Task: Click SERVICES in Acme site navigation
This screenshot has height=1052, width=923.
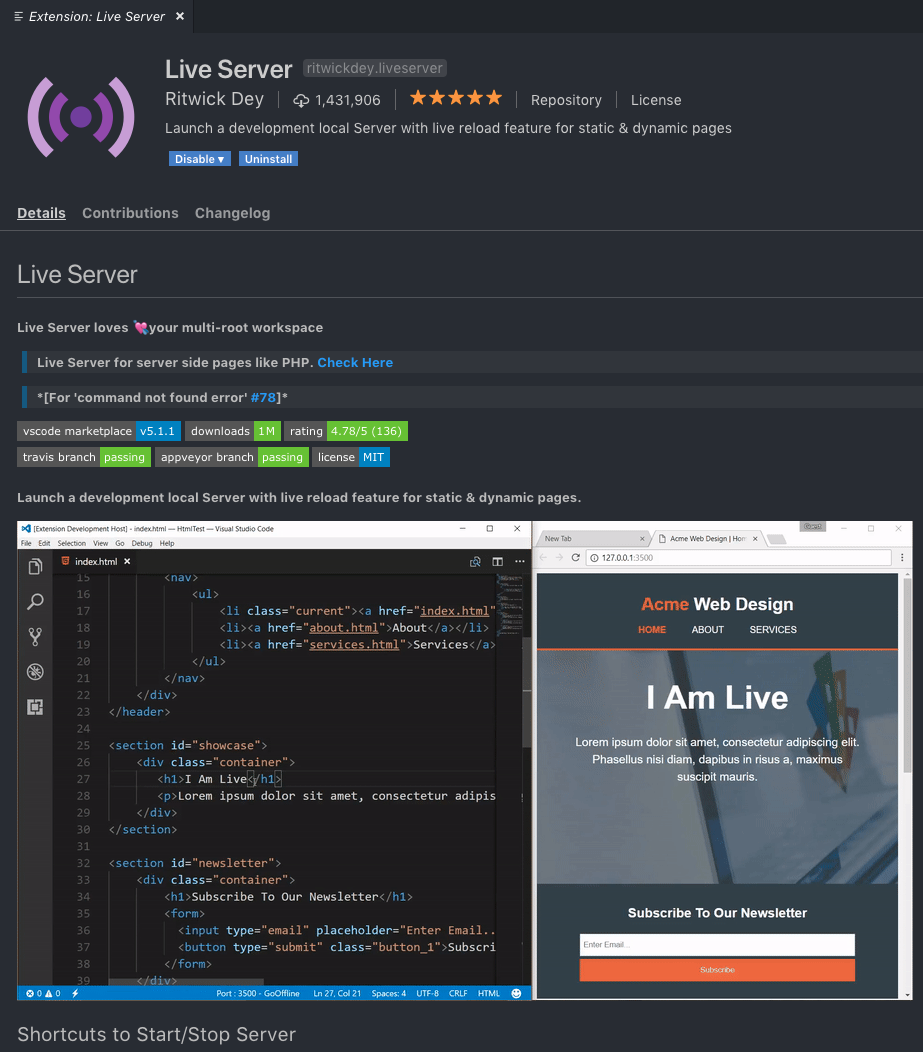Action: point(773,629)
